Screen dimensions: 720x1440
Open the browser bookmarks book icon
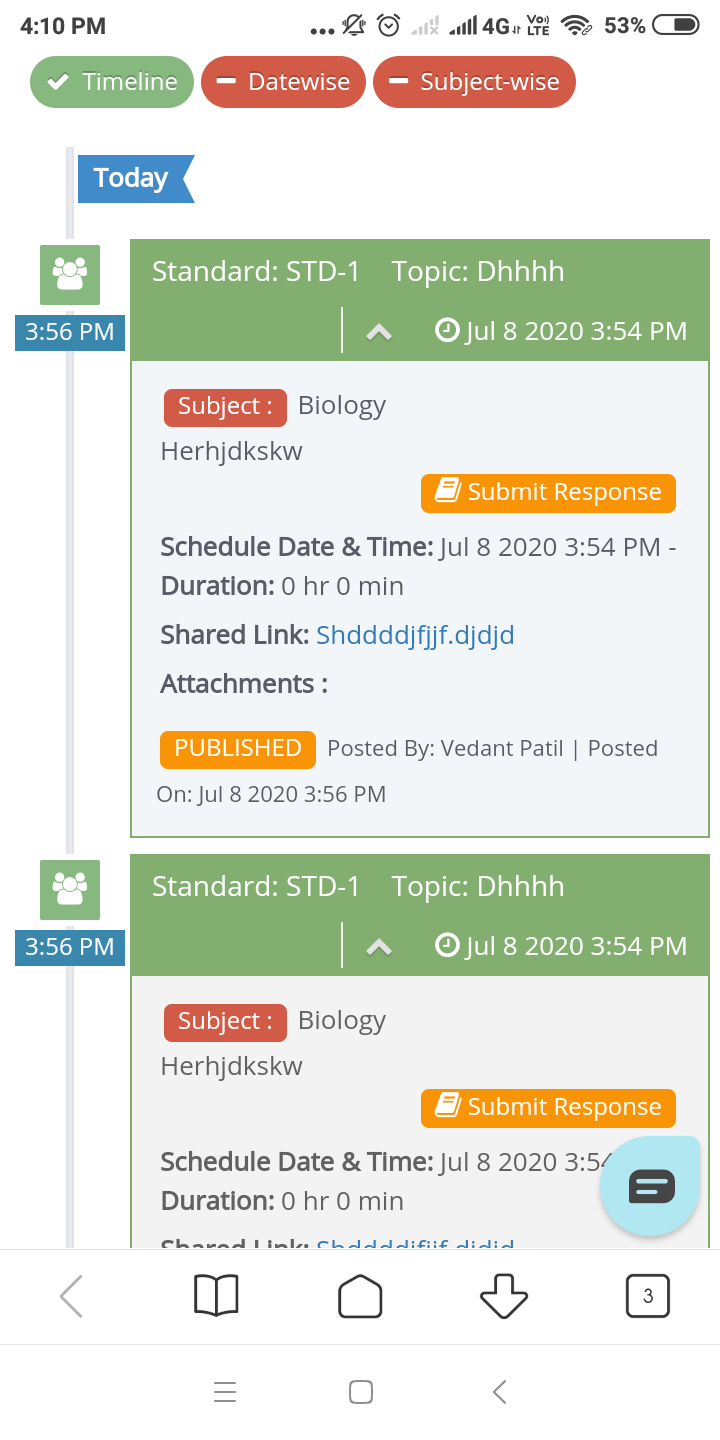coord(216,1297)
